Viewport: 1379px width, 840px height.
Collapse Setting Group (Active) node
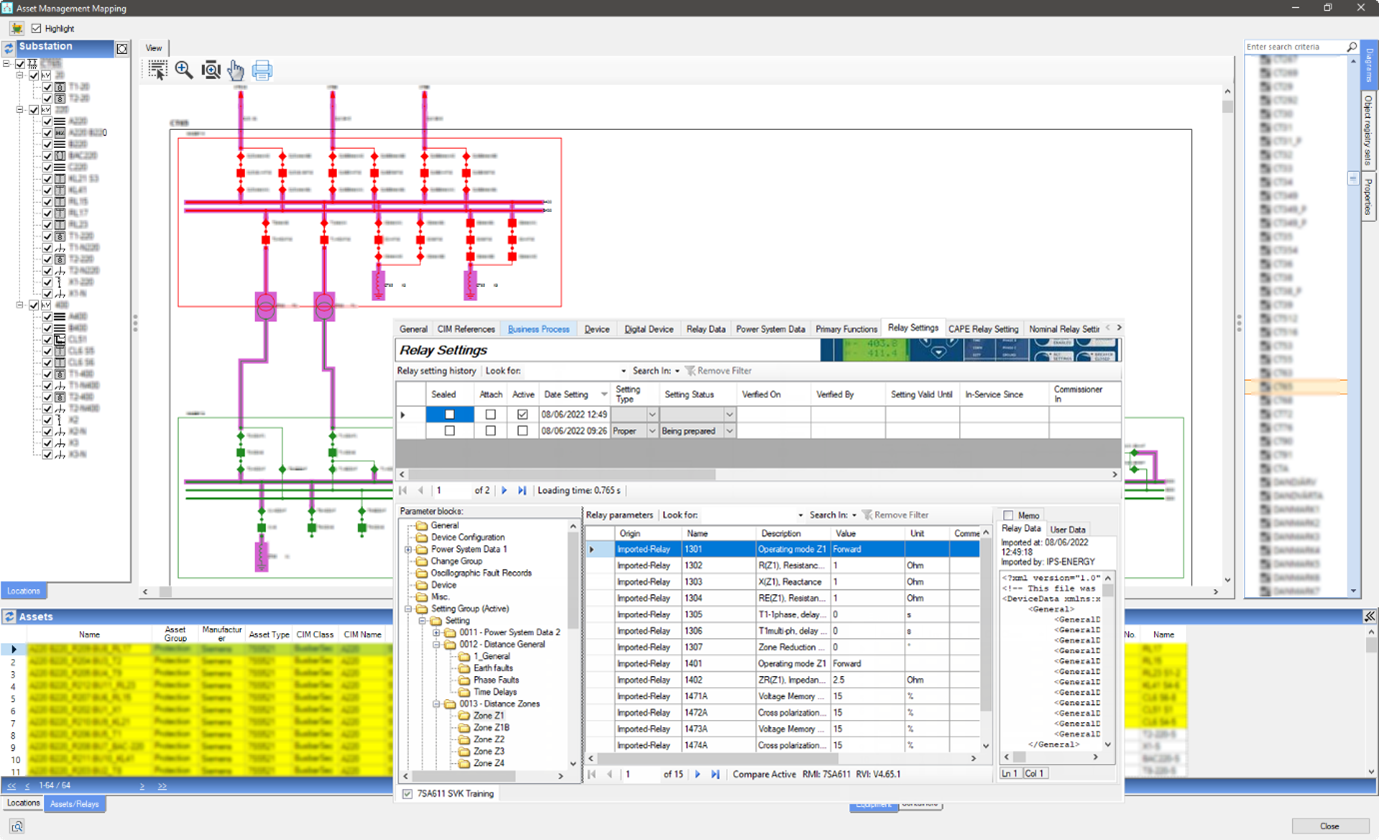[x=408, y=609]
